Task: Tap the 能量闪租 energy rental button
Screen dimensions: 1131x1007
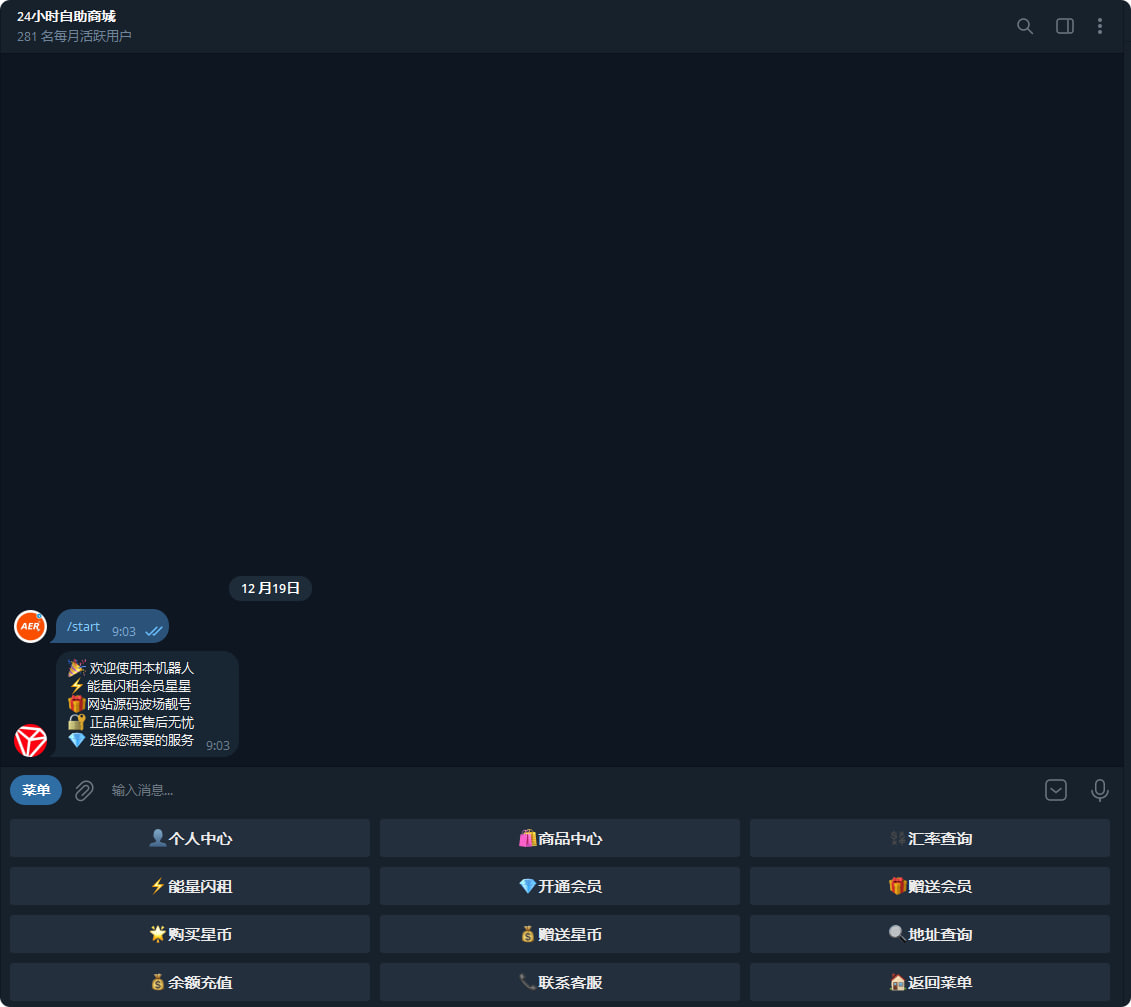Action: click(x=190, y=886)
